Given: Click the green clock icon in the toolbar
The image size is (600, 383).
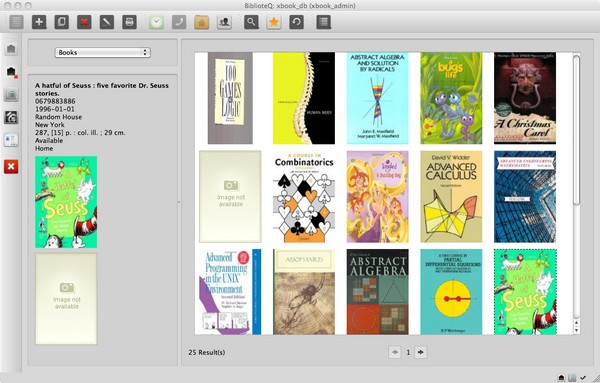Looking at the screenshot, I should coord(157,22).
